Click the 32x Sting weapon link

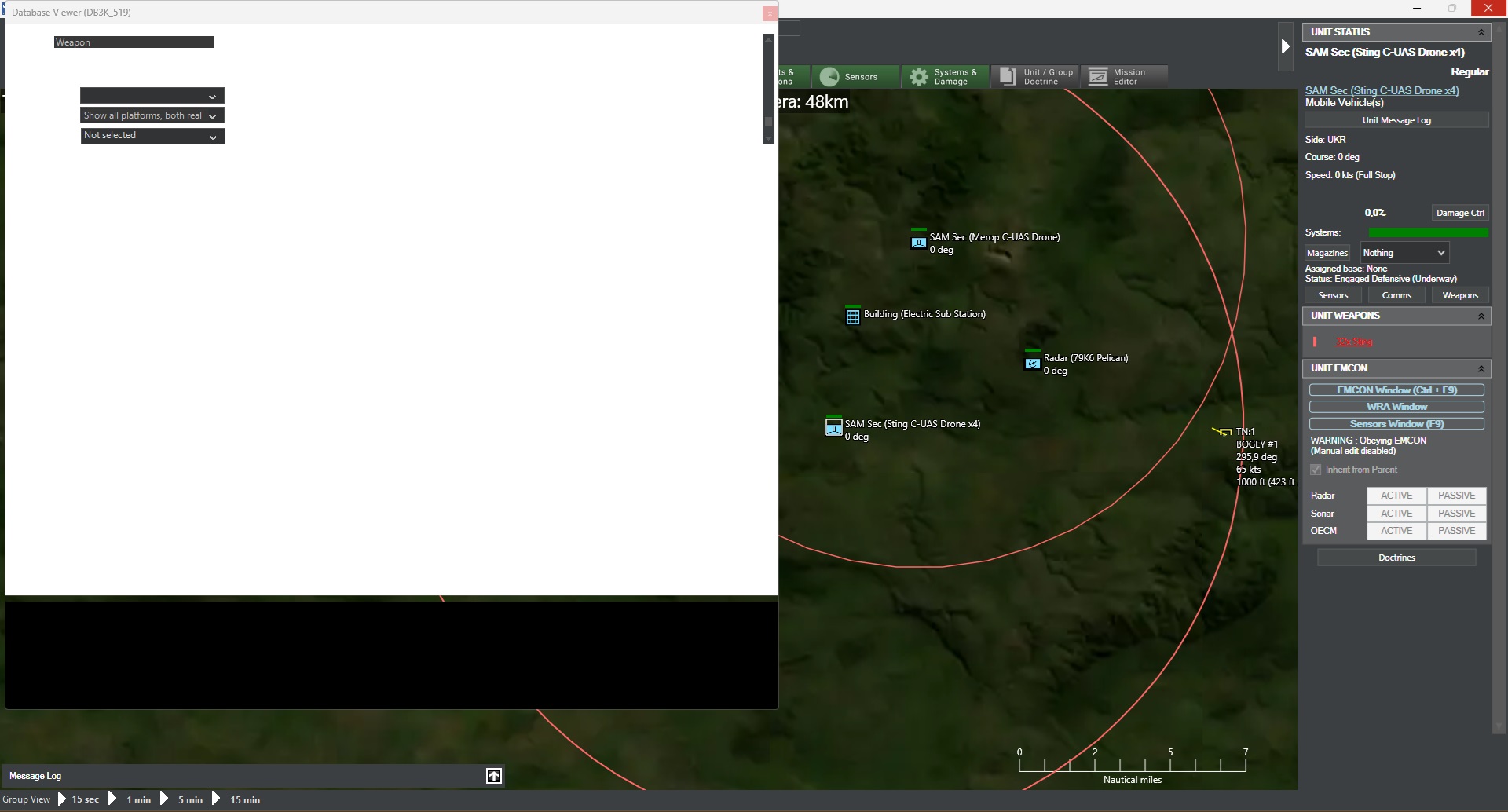pyautogui.click(x=1355, y=342)
